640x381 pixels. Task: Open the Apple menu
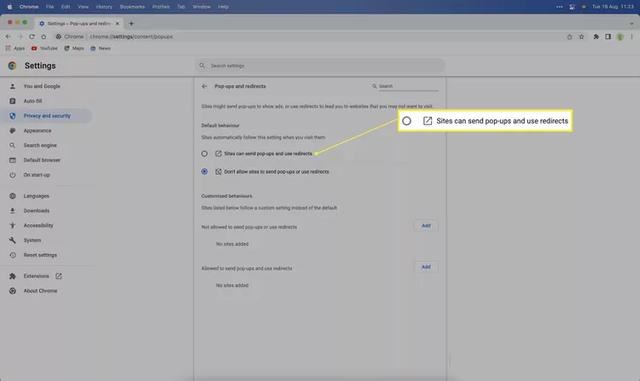click(x=9, y=7)
